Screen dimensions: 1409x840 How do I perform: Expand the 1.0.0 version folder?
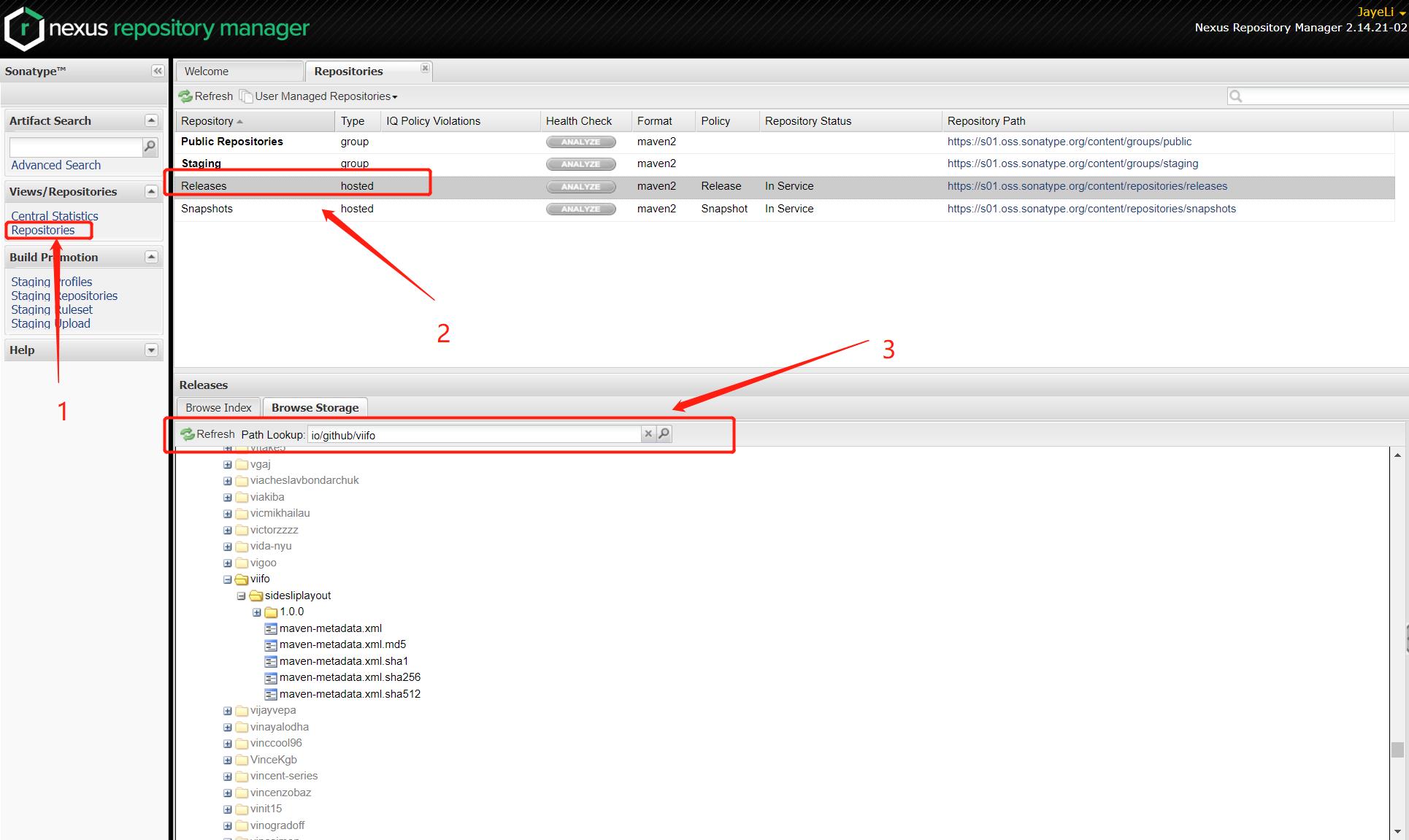click(257, 612)
